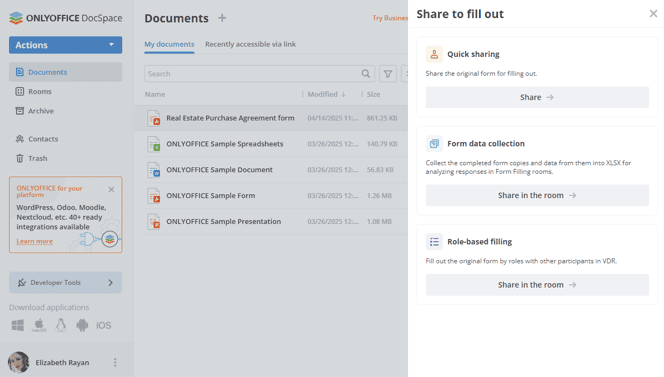The height and width of the screenshot is (377, 664).
Task: Switch to My documents tab
Action: pos(169,44)
